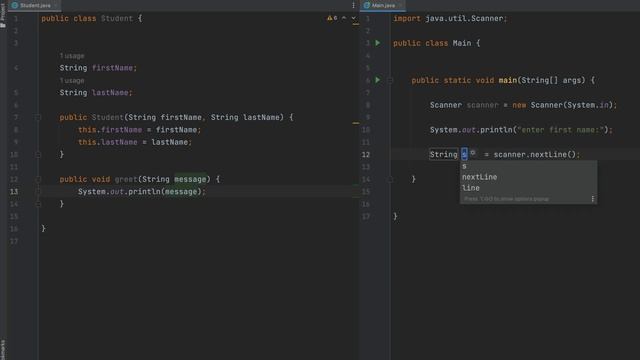Switch to the Main.java editor tab
The height and width of the screenshot is (360, 640).
click(x=382, y=5)
